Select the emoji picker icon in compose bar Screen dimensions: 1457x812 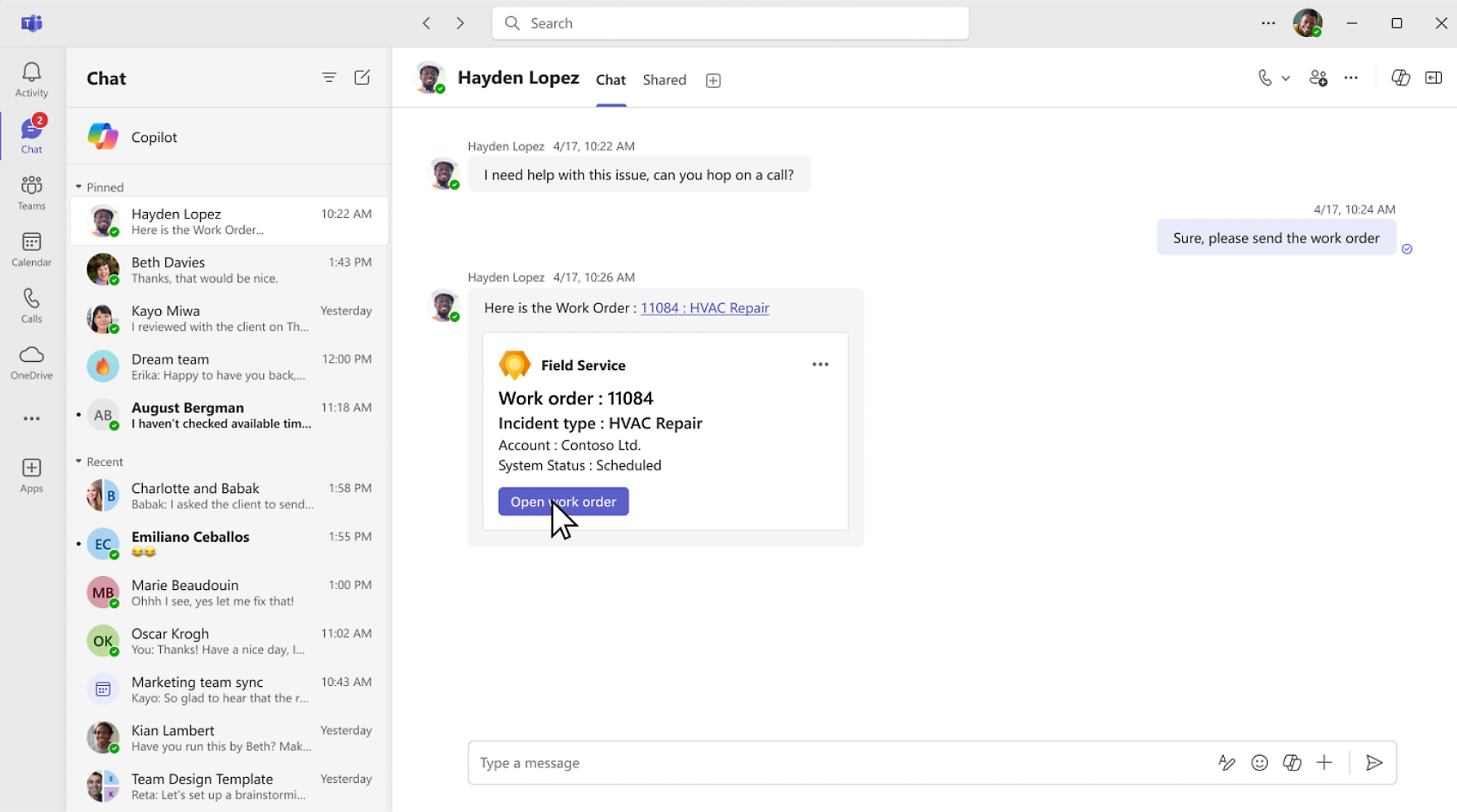pyautogui.click(x=1258, y=763)
